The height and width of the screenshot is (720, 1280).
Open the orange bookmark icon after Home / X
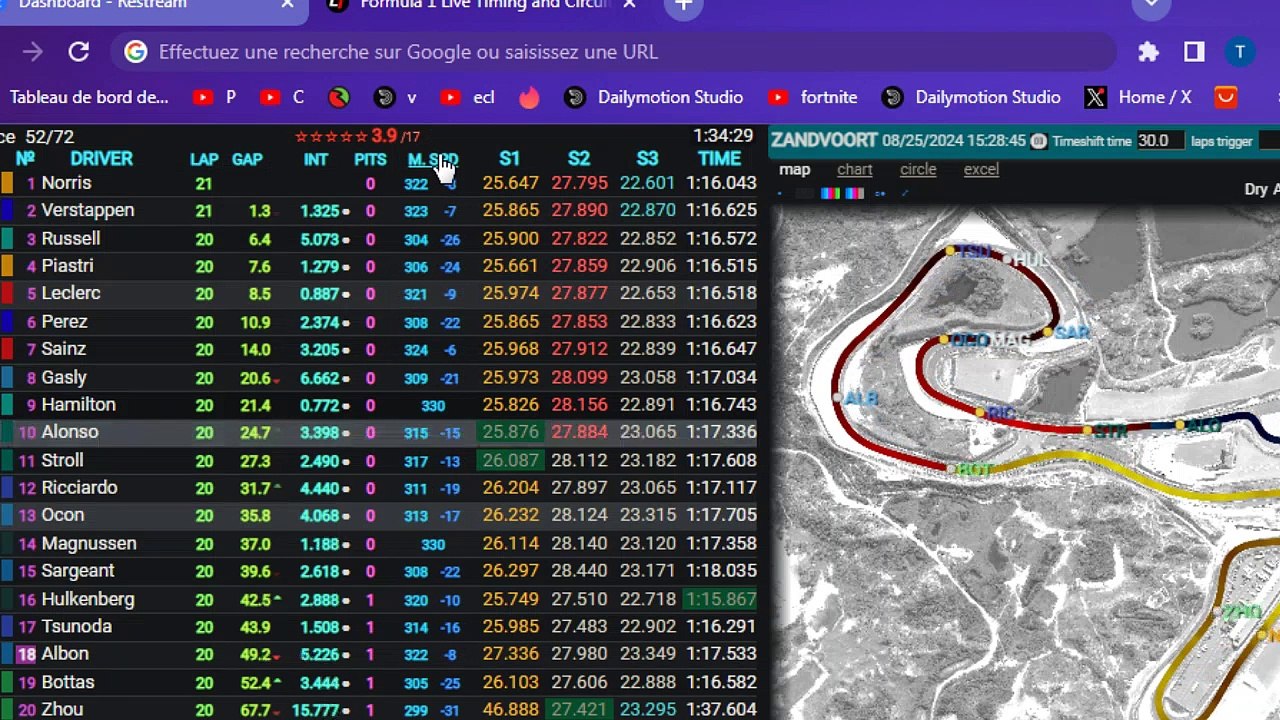click(1226, 97)
